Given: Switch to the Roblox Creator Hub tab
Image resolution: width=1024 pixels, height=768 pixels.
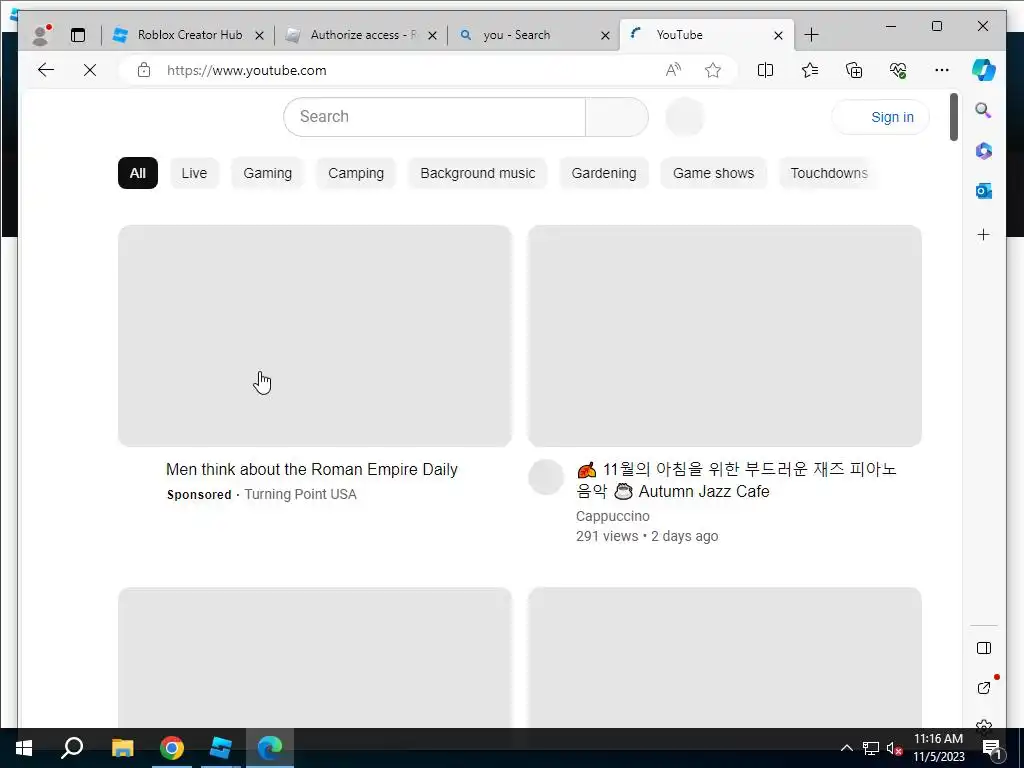Looking at the screenshot, I should coord(186,35).
